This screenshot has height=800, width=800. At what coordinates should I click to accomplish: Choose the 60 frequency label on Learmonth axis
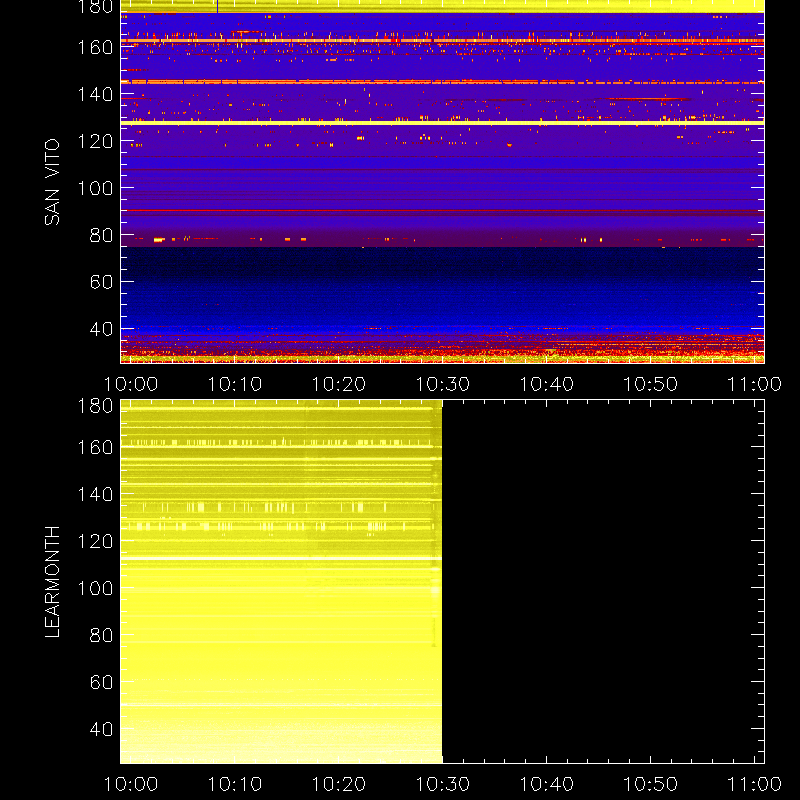[x=102, y=682]
